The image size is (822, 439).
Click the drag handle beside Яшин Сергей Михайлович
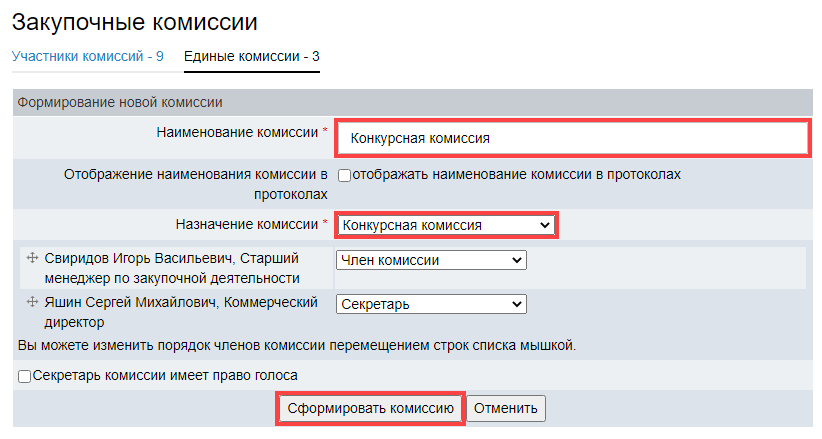[x=32, y=301]
